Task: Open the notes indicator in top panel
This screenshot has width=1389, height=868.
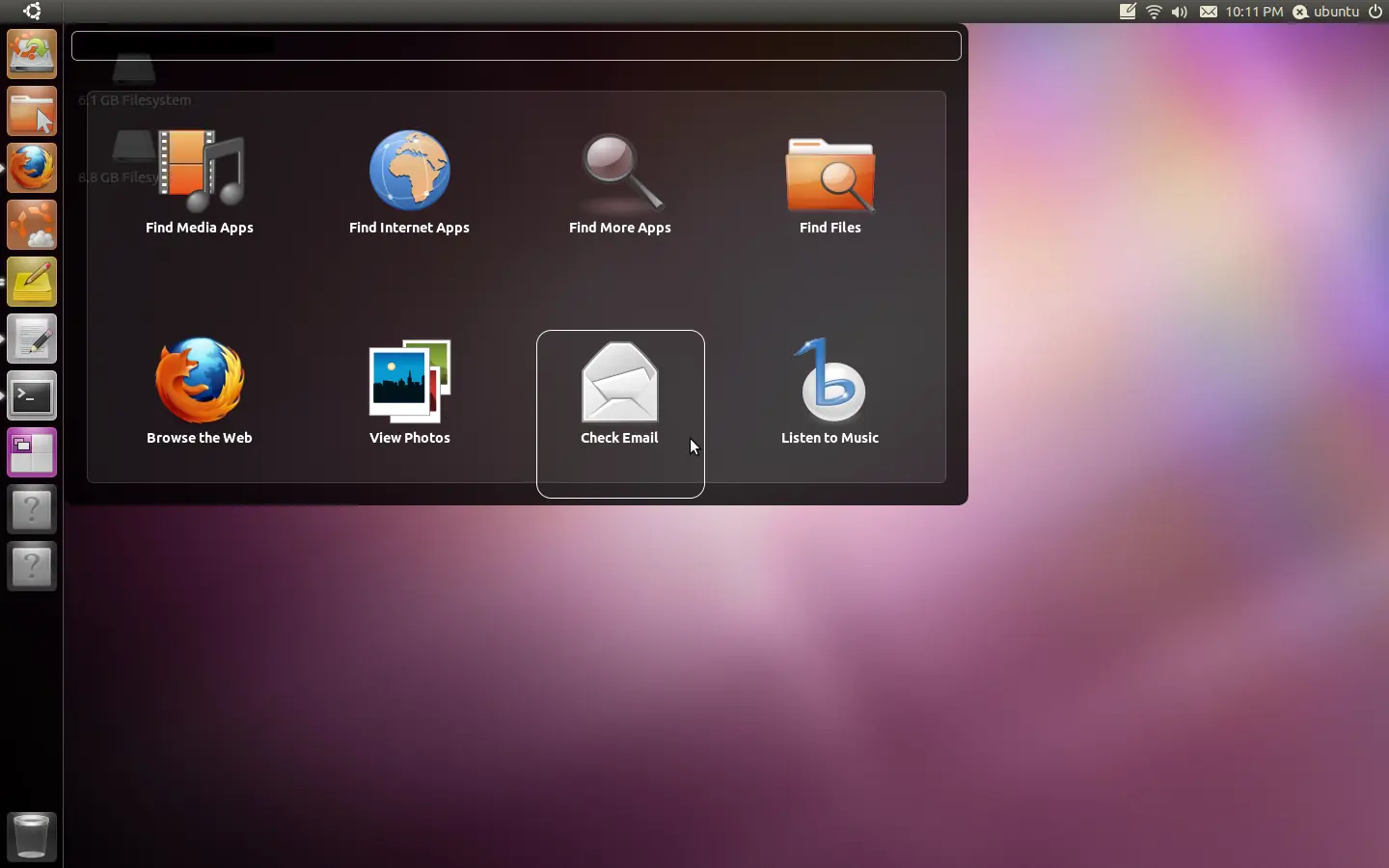Action: pos(1128,12)
